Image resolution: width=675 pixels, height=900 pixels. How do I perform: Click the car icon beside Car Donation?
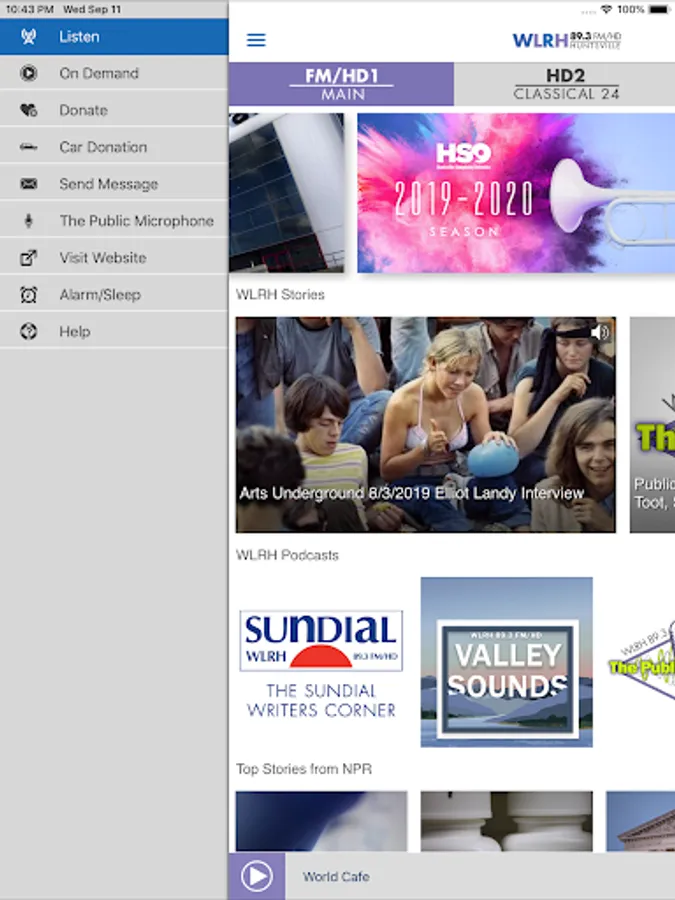coord(28,148)
